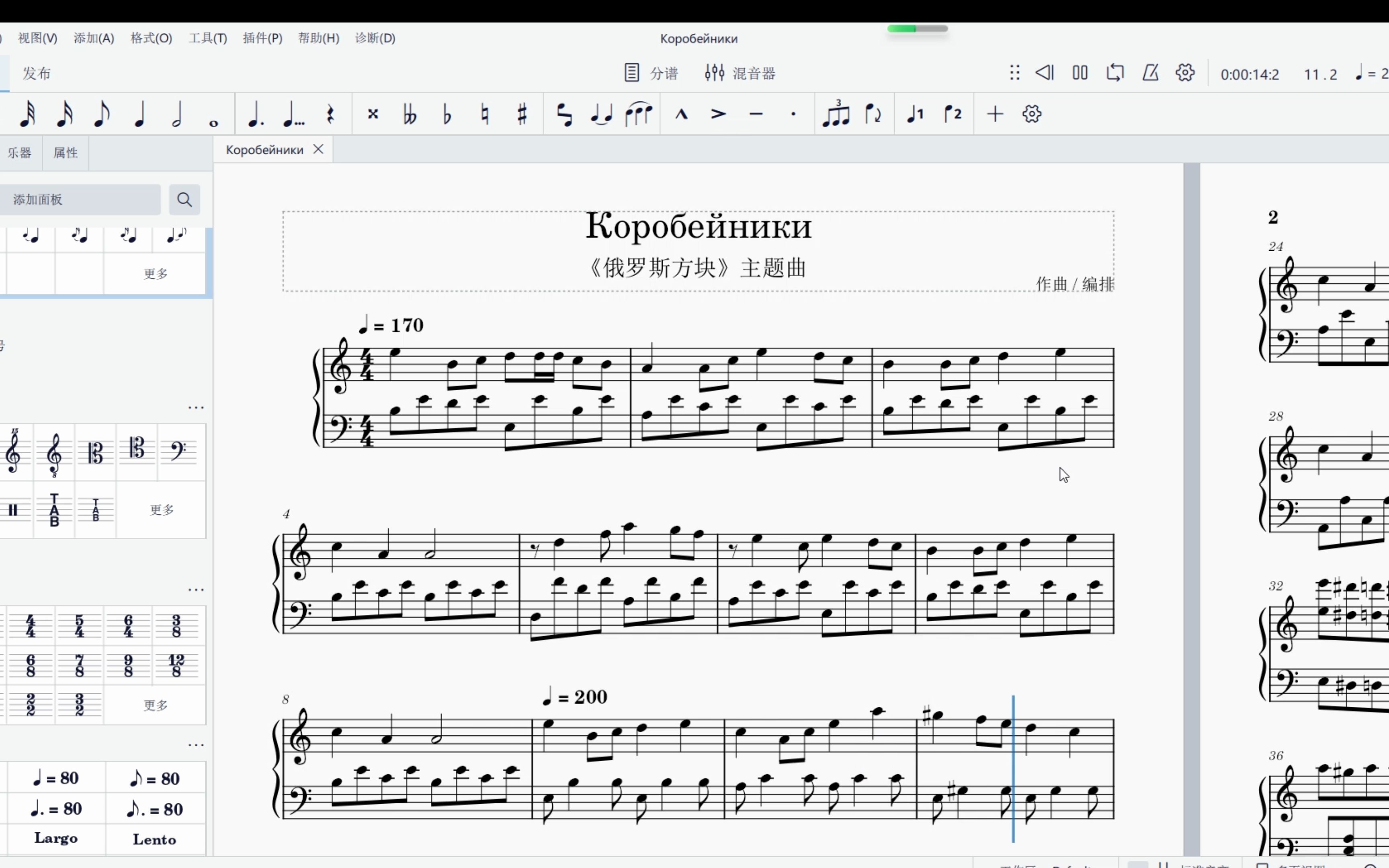
Task: Toggle loop playback
Action: (x=1114, y=72)
